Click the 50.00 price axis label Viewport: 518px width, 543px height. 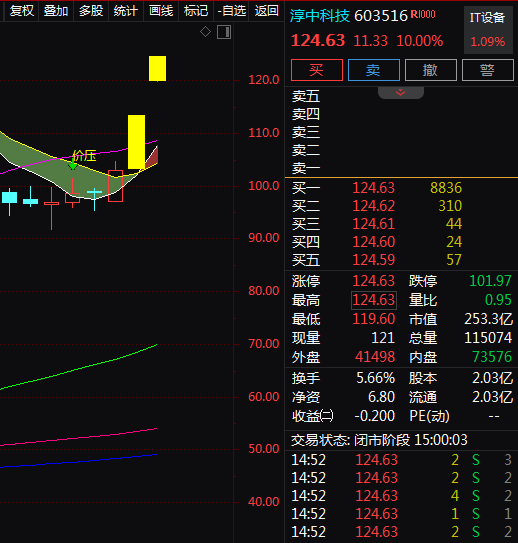pos(264,449)
